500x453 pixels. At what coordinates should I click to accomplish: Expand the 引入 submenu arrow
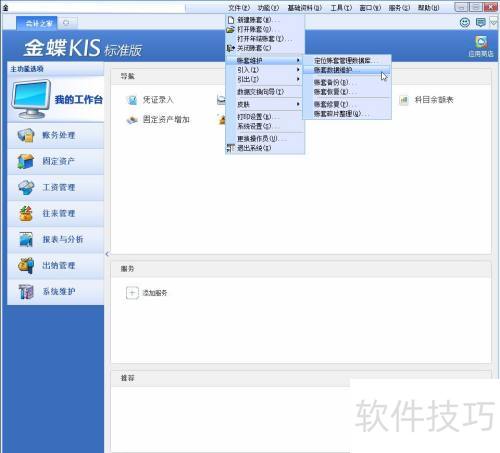pos(298,70)
